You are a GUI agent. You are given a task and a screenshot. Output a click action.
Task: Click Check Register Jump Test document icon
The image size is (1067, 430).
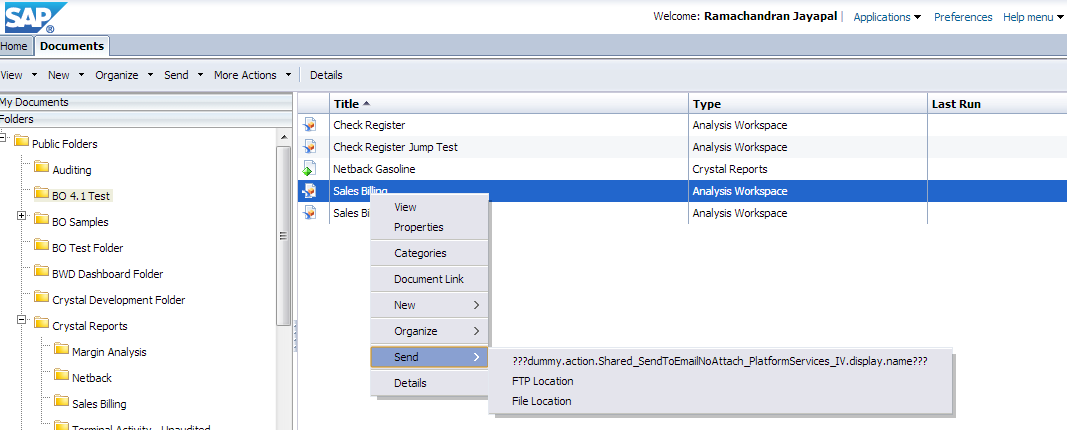point(310,147)
